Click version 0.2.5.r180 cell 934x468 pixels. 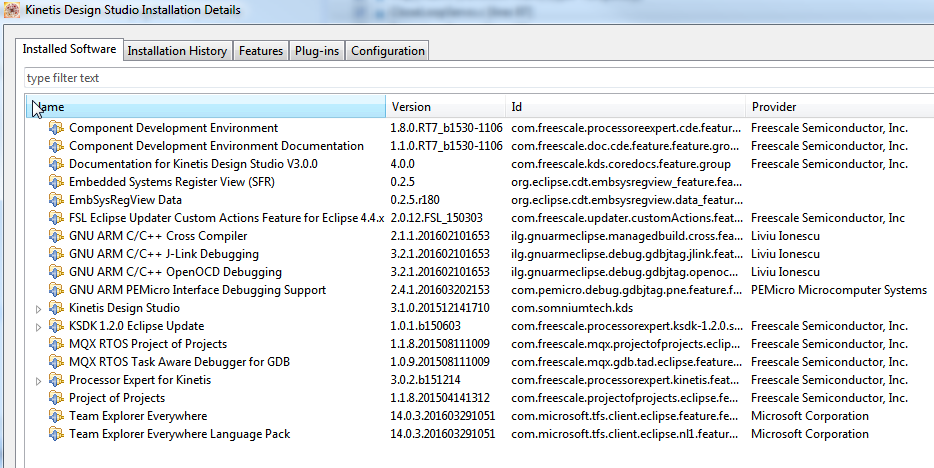click(415, 200)
